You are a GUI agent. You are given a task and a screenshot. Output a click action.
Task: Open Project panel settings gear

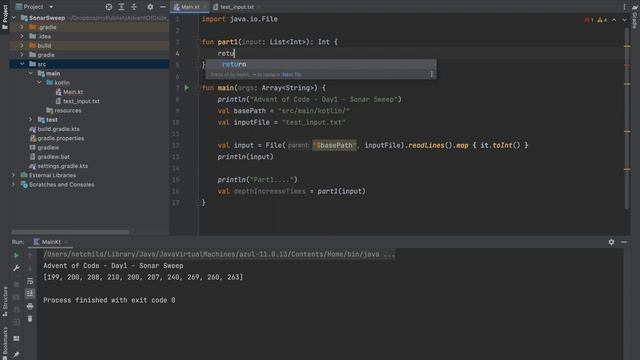pyautogui.click(x=150, y=7)
